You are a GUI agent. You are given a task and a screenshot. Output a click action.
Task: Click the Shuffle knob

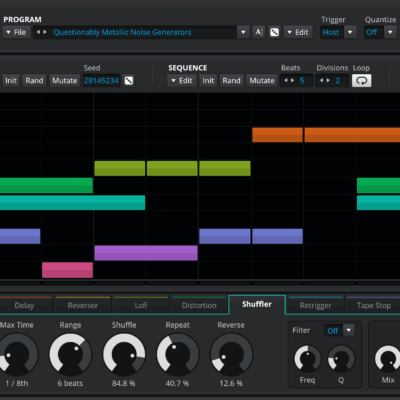(x=124, y=354)
